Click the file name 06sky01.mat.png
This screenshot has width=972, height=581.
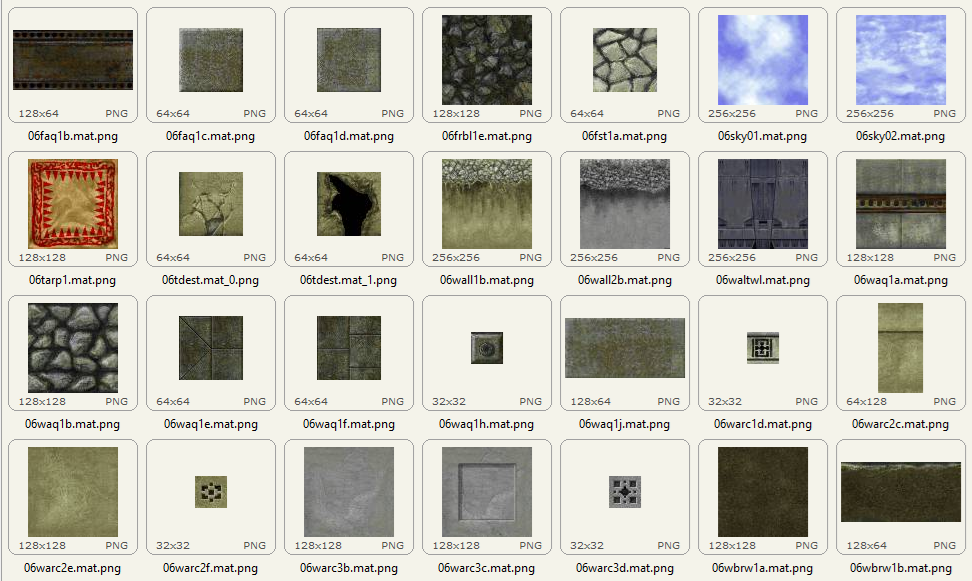tap(762, 136)
